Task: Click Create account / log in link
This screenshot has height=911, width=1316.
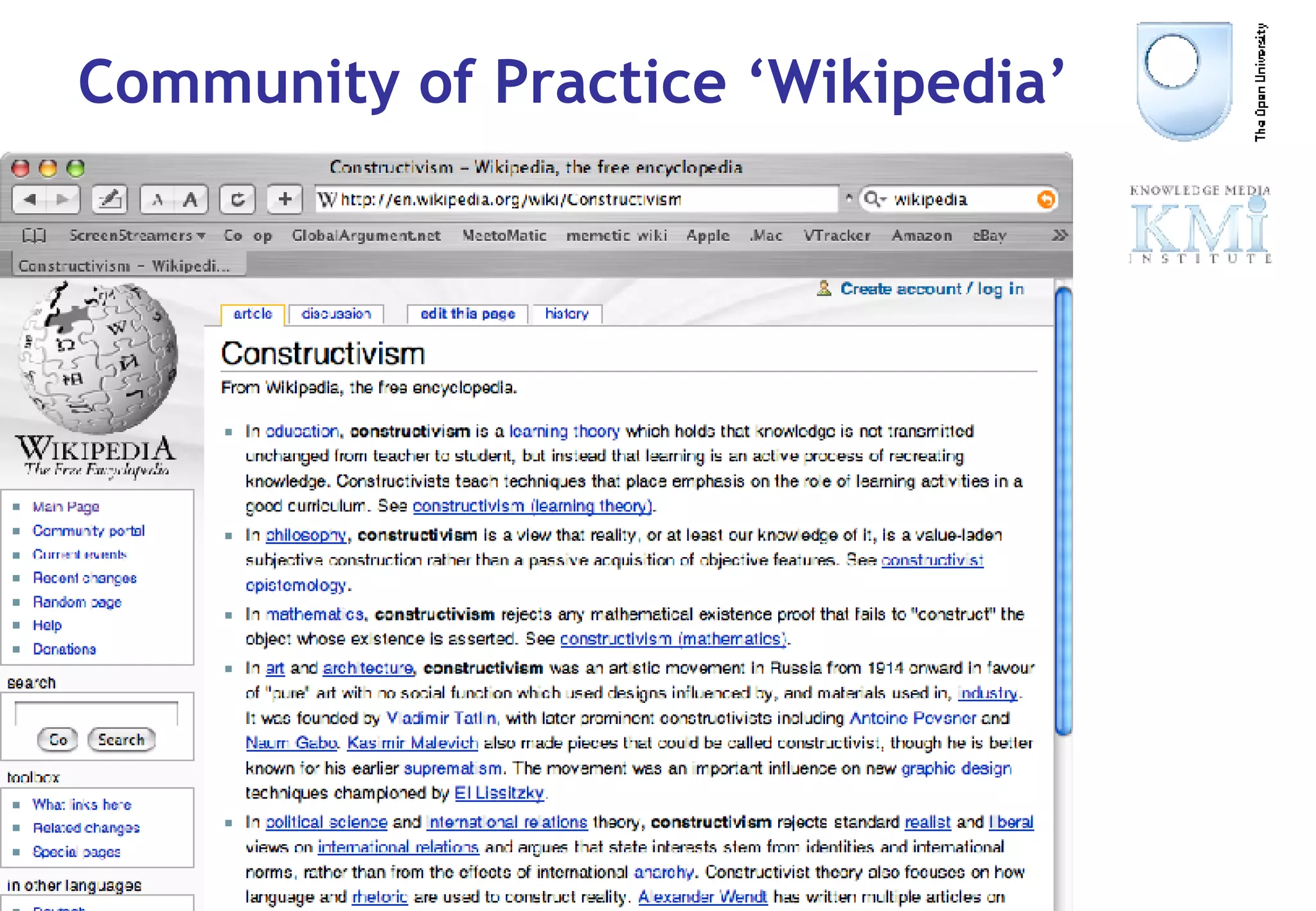Action: 932,289
